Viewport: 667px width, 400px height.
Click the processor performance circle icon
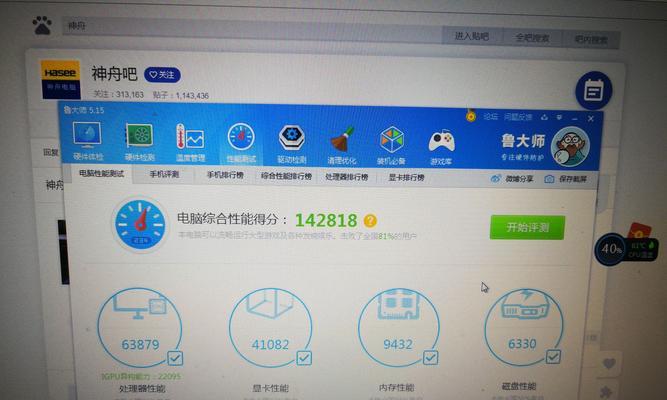[140, 327]
